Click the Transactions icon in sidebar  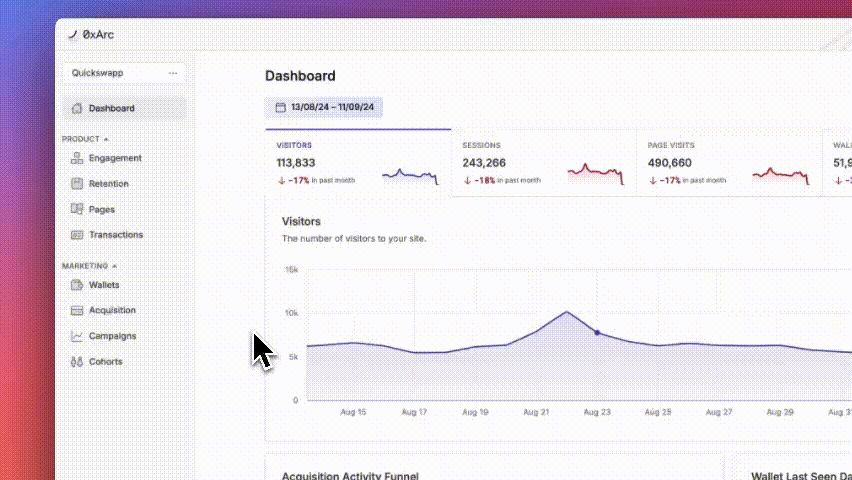tap(77, 235)
